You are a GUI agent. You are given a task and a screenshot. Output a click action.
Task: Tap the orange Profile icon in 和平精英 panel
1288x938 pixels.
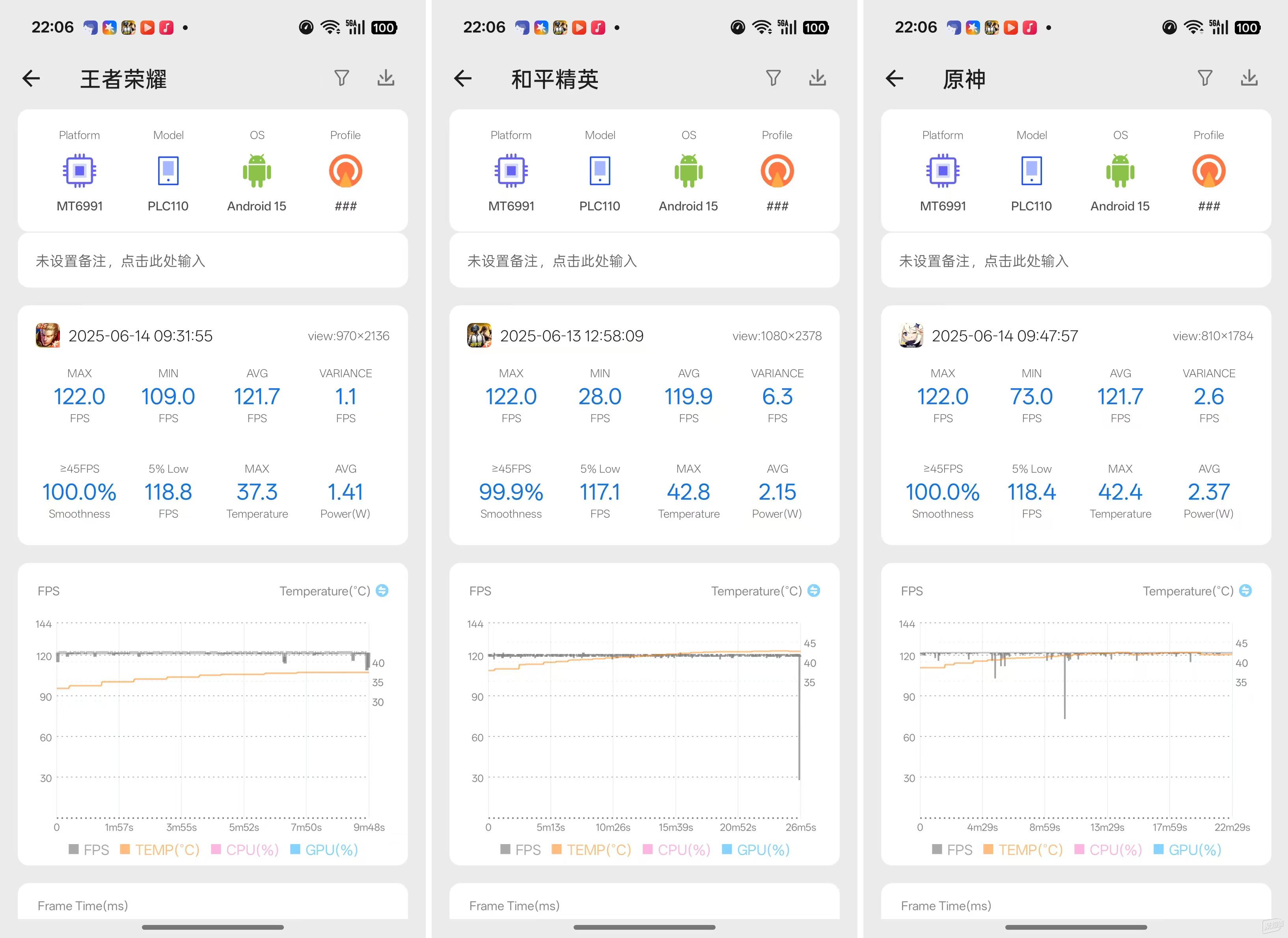pos(777,170)
